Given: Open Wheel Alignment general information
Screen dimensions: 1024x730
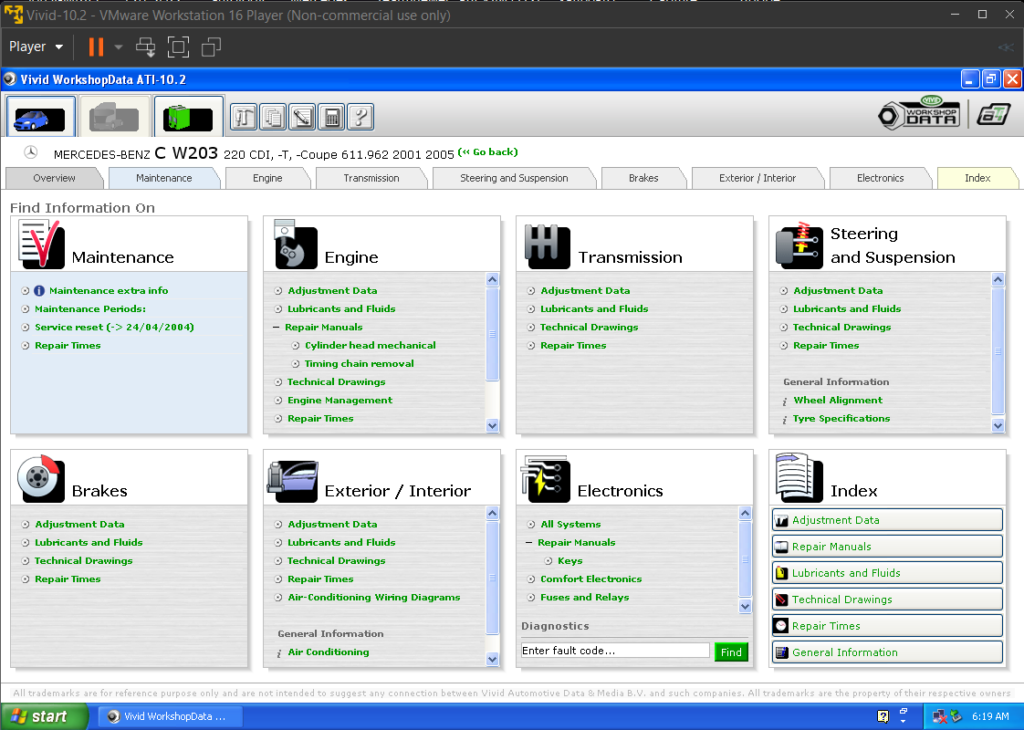Looking at the screenshot, I should pyautogui.click(x=838, y=400).
